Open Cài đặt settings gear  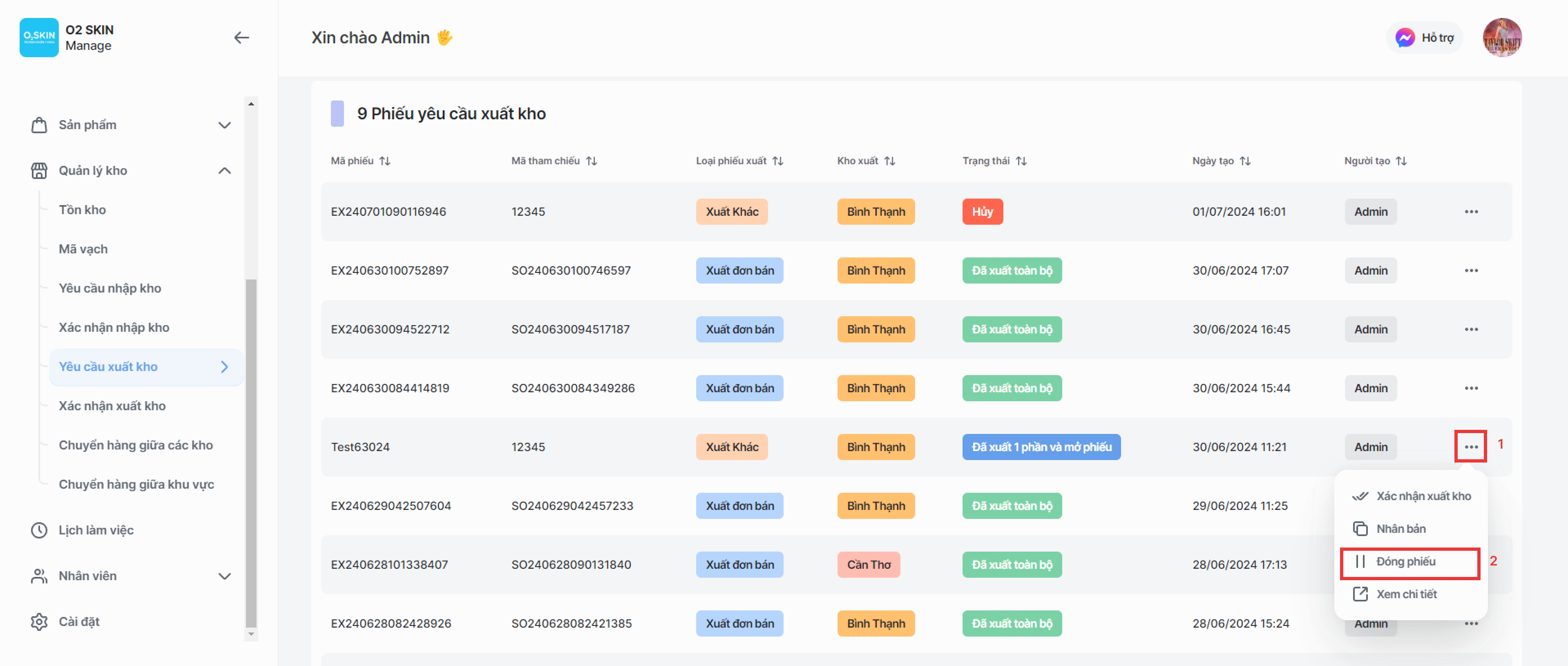coord(40,621)
